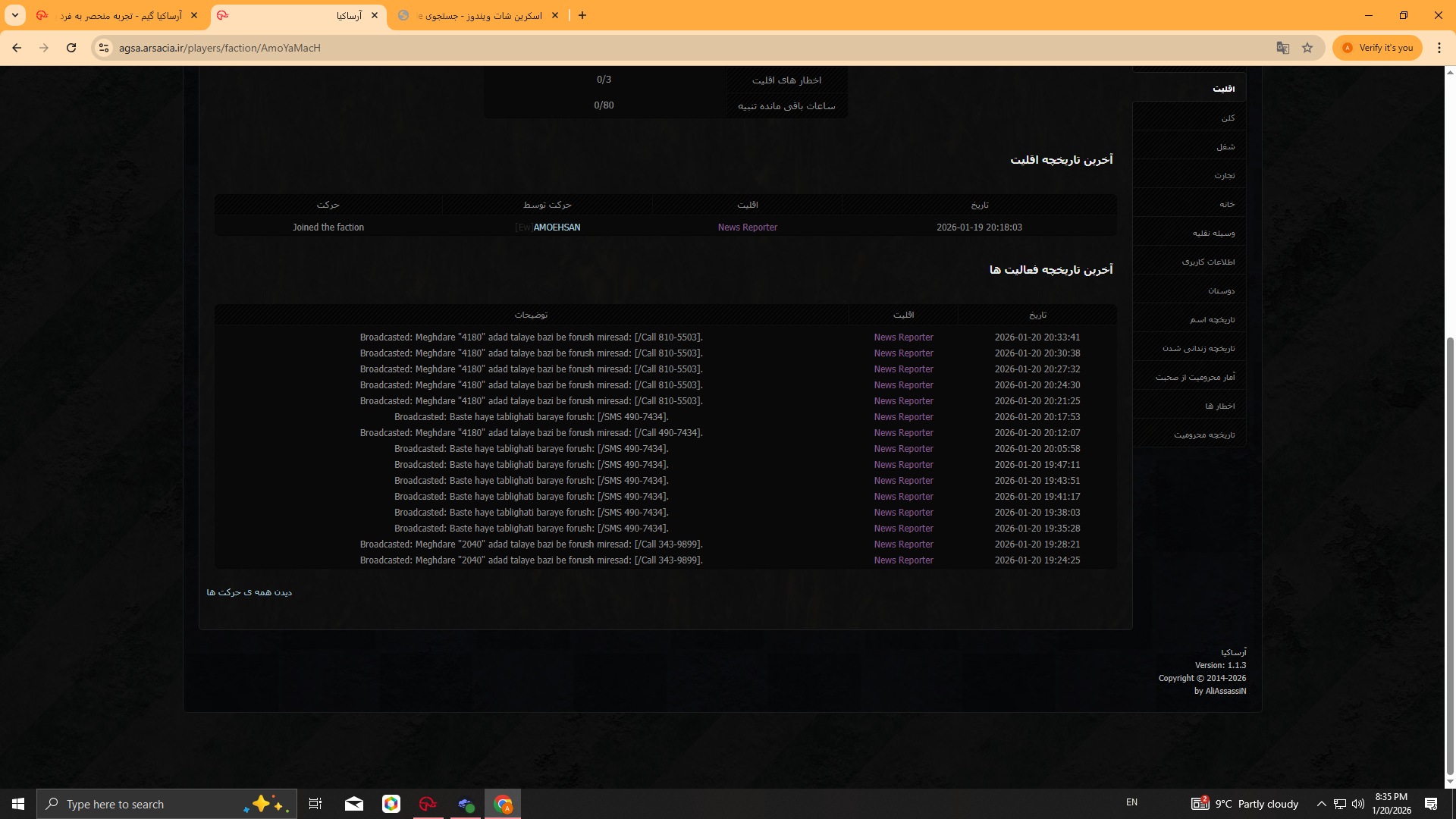The width and height of the screenshot is (1456, 819).
Task: Go back to previous page
Action: (x=17, y=48)
